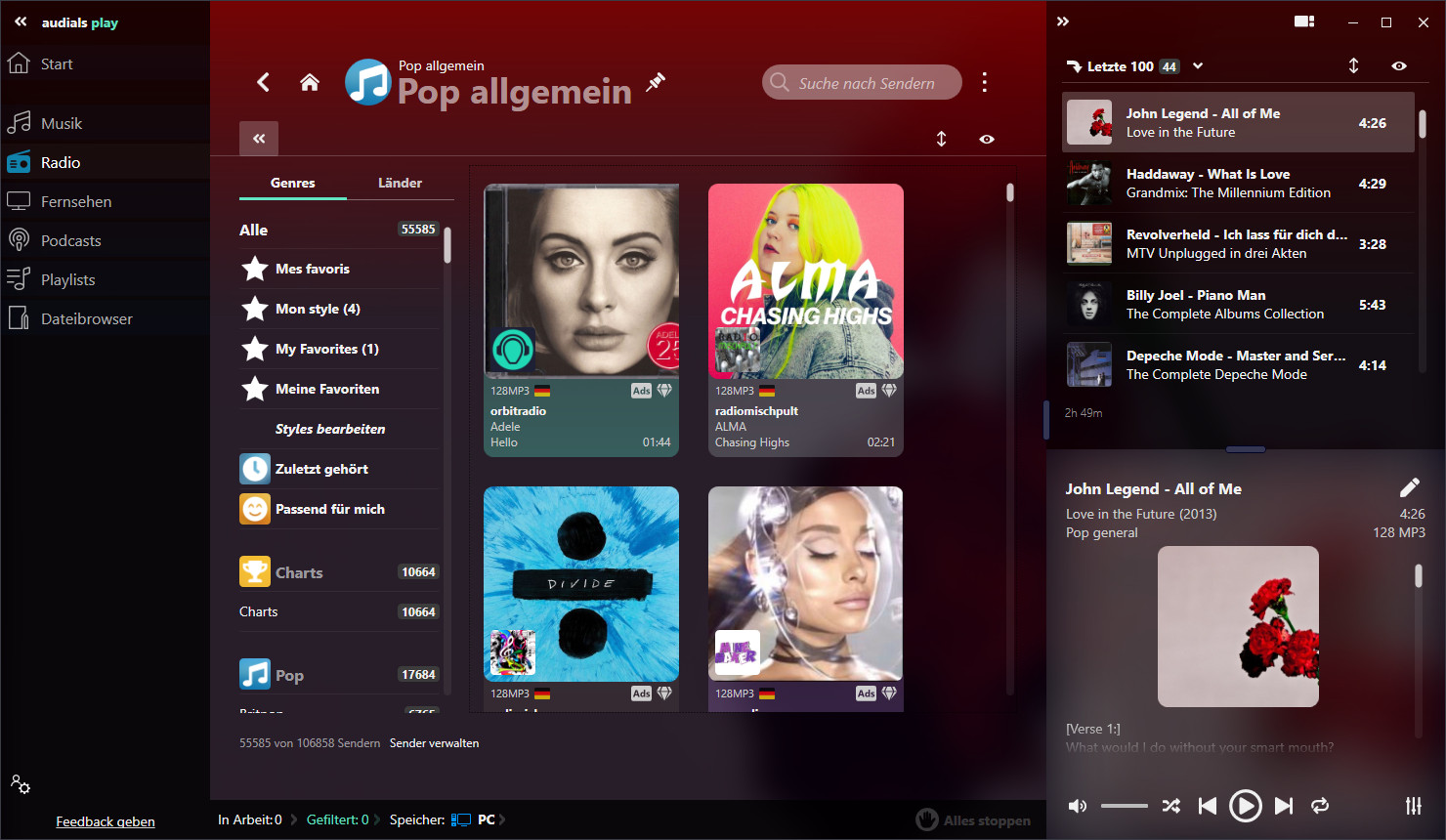This screenshot has height=840, width=1446.
Task: Edit track tags with pencil icon
Action: pyautogui.click(x=1409, y=487)
